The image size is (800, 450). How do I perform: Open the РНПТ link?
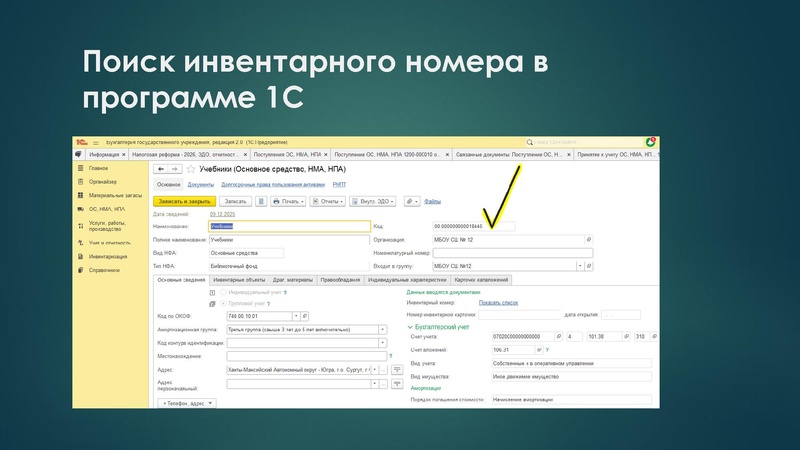point(339,185)
